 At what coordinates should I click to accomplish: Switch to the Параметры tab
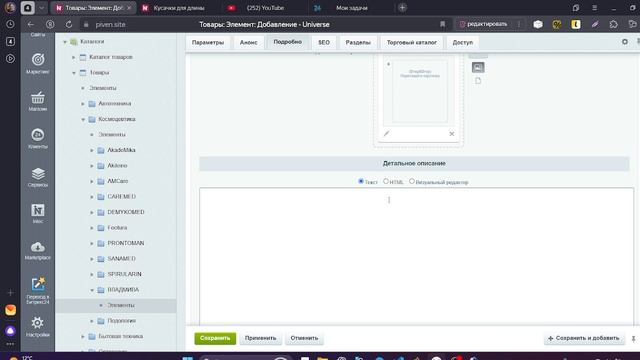point(208,42)
